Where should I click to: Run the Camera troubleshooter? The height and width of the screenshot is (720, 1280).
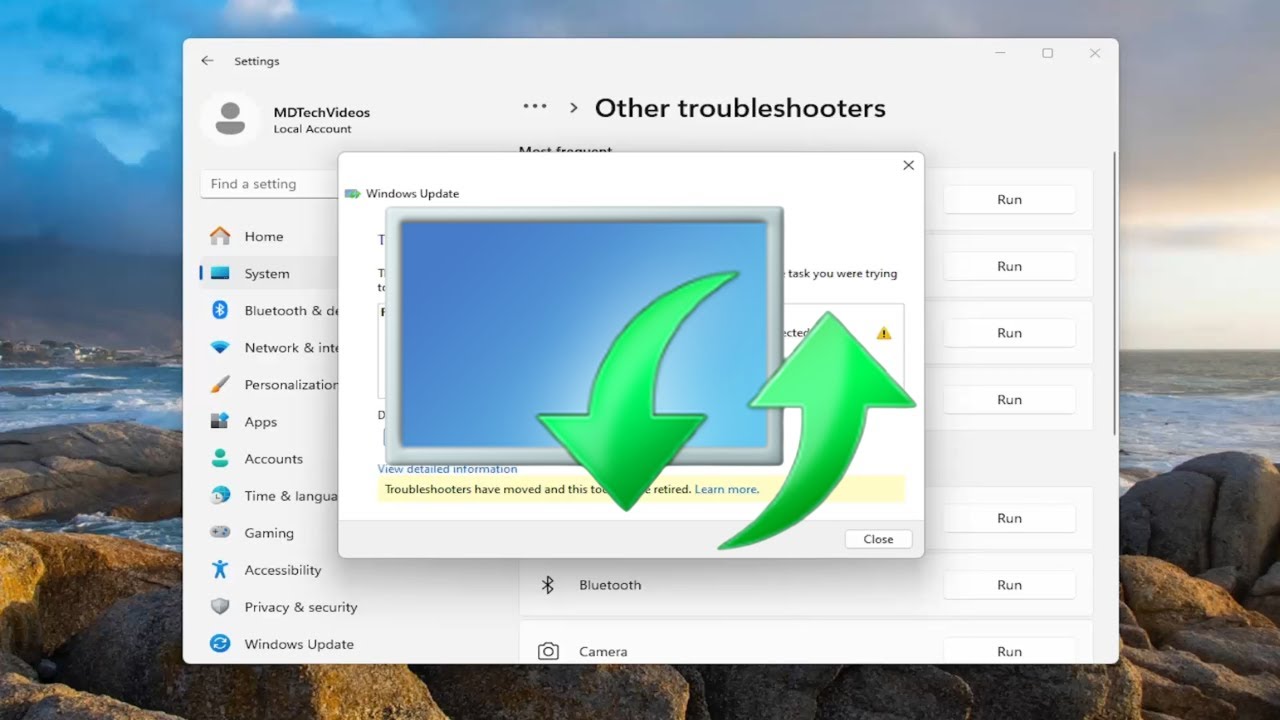click(x=1009, y=651)
